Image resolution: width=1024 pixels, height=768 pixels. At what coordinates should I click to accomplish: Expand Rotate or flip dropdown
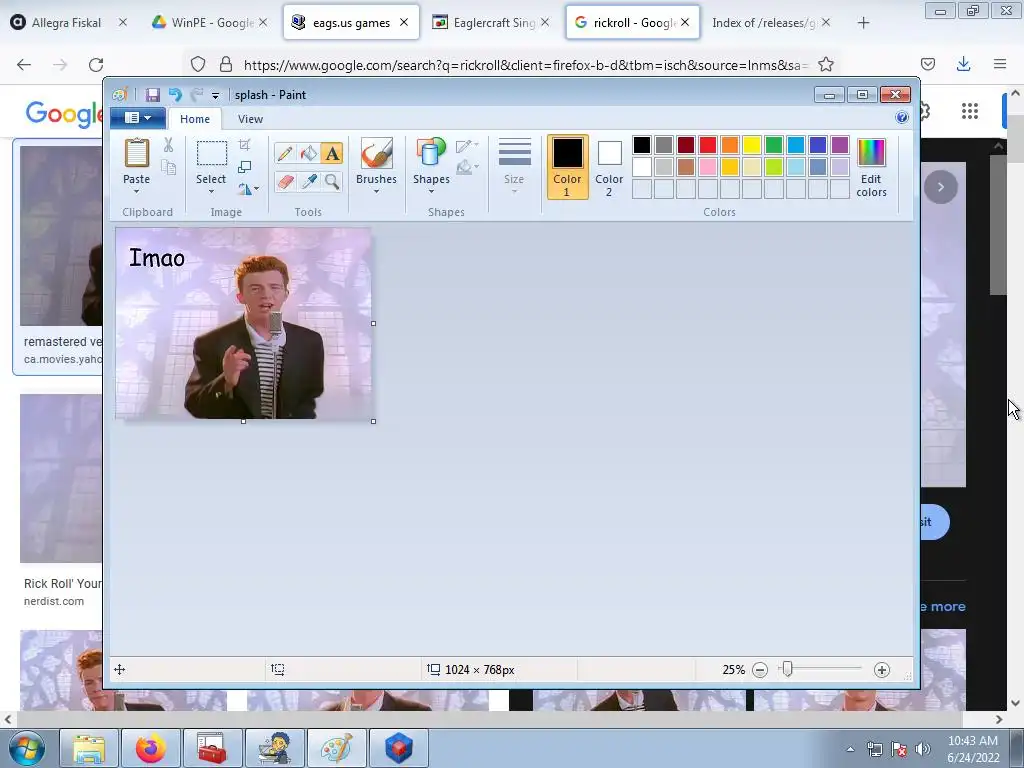pyautogui.click(x=248, y=189)
